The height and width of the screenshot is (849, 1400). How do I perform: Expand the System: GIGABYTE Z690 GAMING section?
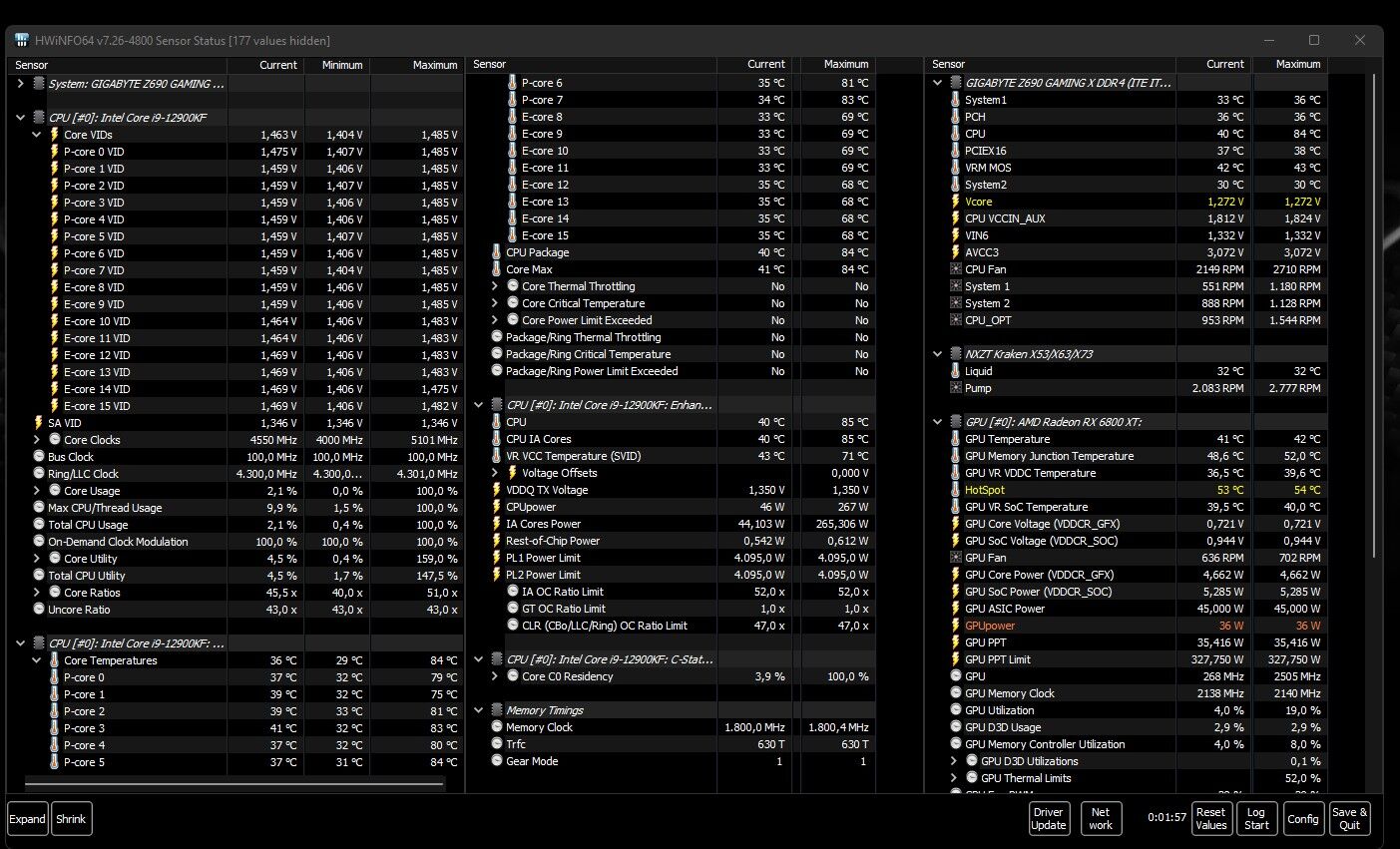(x=21, y=84)
